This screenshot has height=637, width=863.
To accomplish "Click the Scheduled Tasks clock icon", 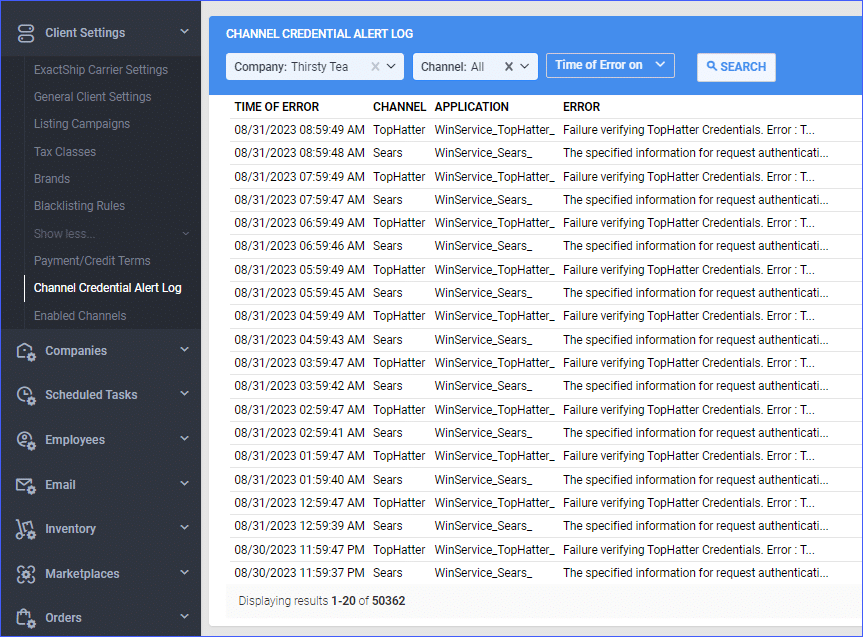I will point(25,395).
